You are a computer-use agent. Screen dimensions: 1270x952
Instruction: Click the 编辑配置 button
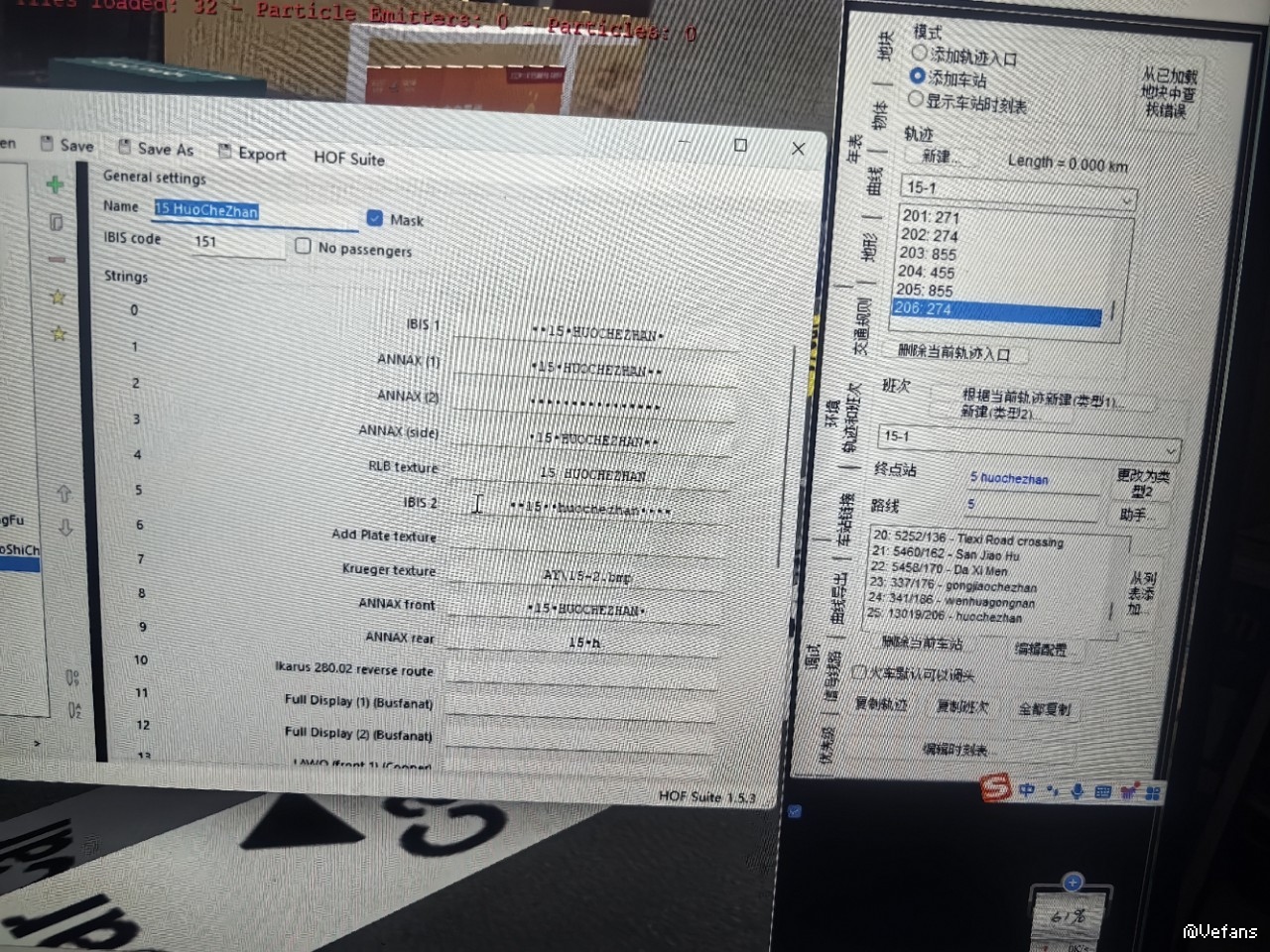pos(1041,650)
